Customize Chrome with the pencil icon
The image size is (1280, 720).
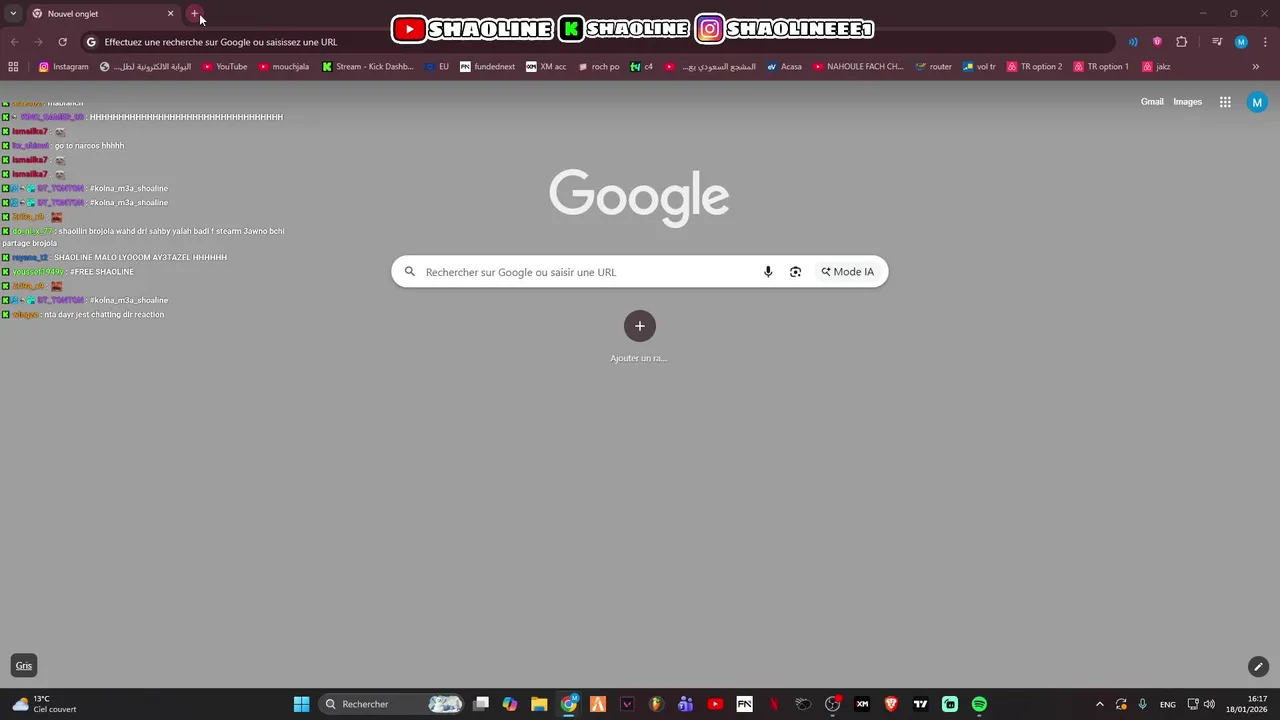(1258, 666)
